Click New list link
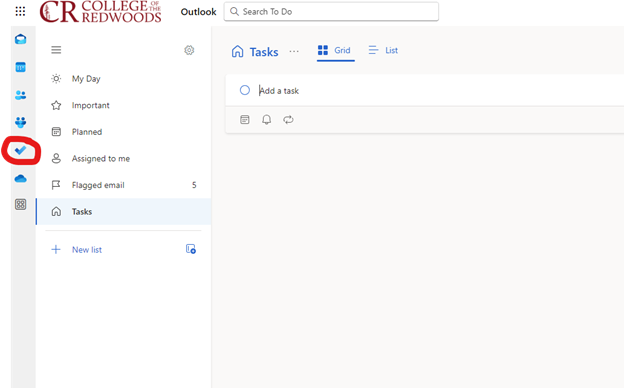Image resolution: width=624 pixels, height=388 pixels. [x=87, y=250]
